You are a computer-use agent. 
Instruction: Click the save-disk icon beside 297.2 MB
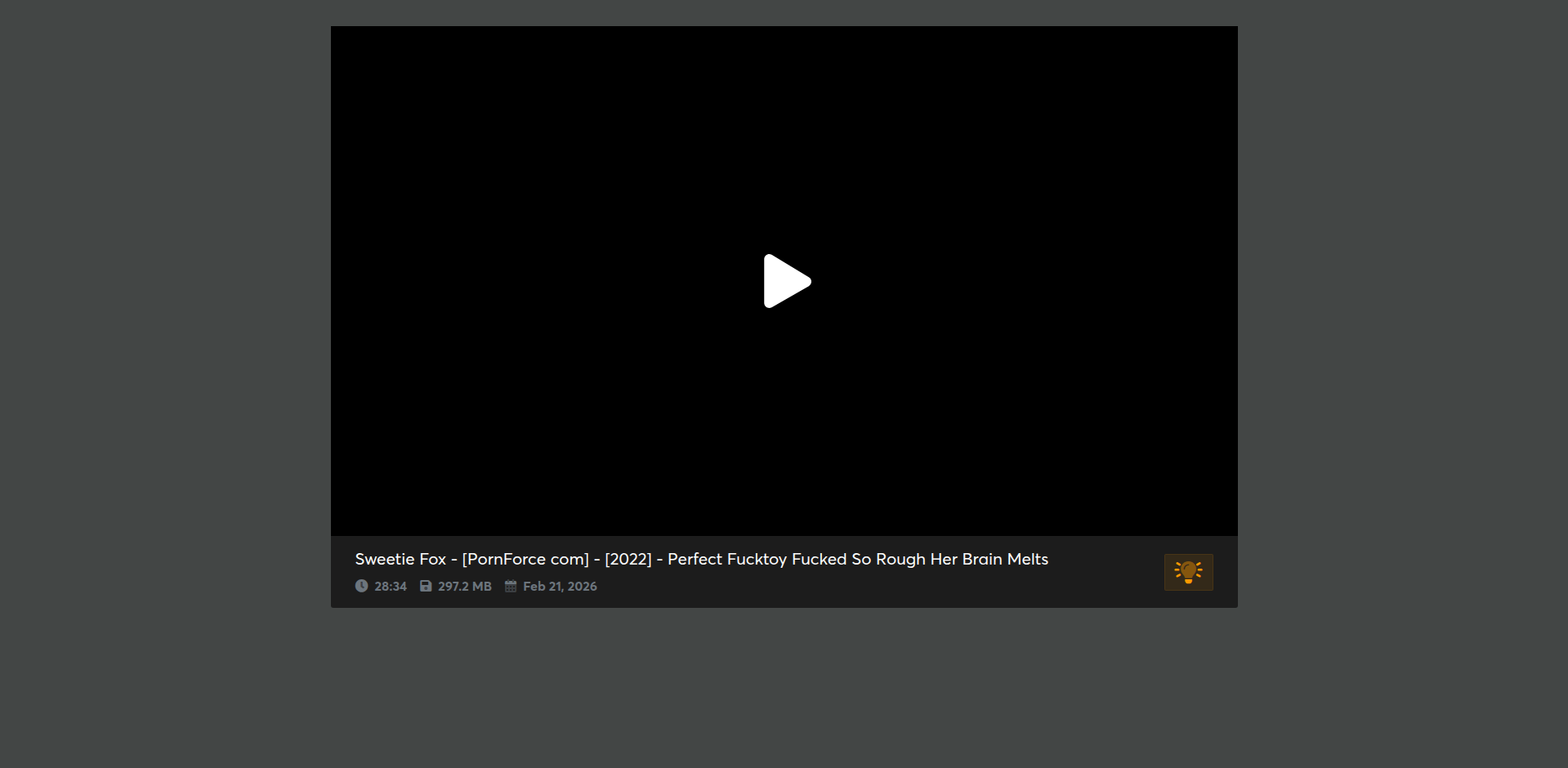coord(426,586)
